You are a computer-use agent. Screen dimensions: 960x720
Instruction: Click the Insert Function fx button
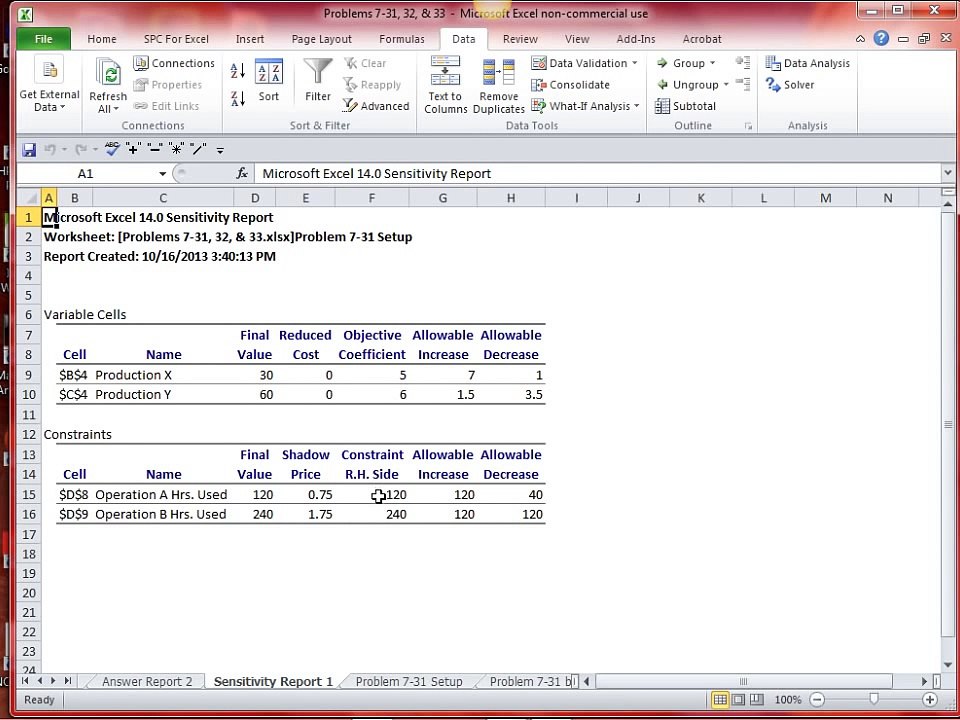point(242,173)
